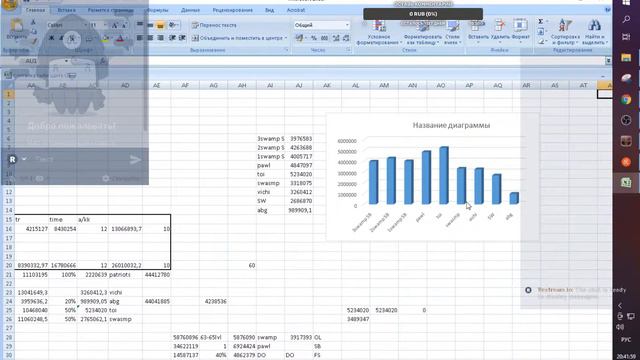Click Merge and Center (Объединить и поместить в центре)
640x360 pixels.
(237, 38)
